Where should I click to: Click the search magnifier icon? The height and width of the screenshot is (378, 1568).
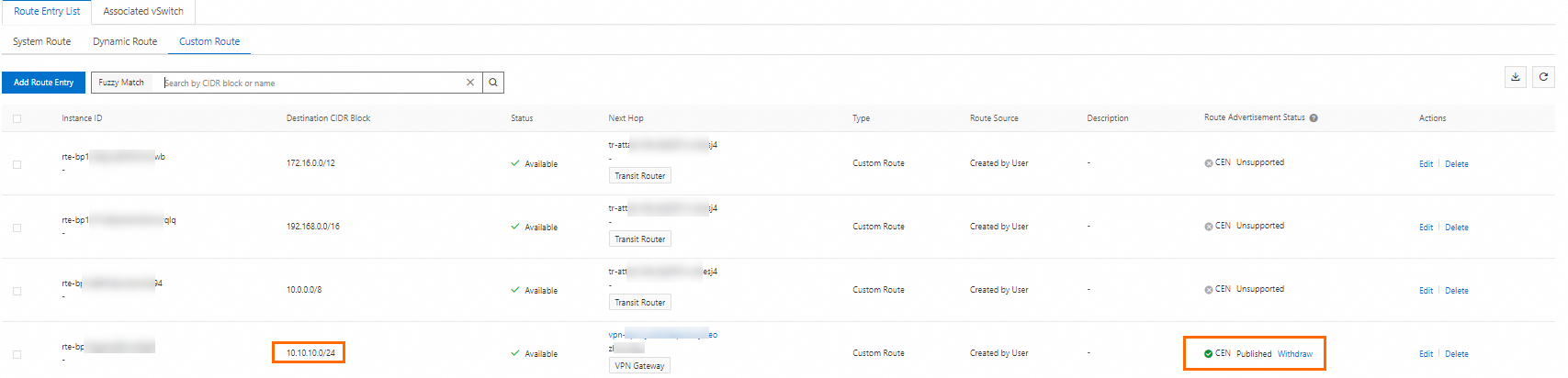tap(493, 83)
